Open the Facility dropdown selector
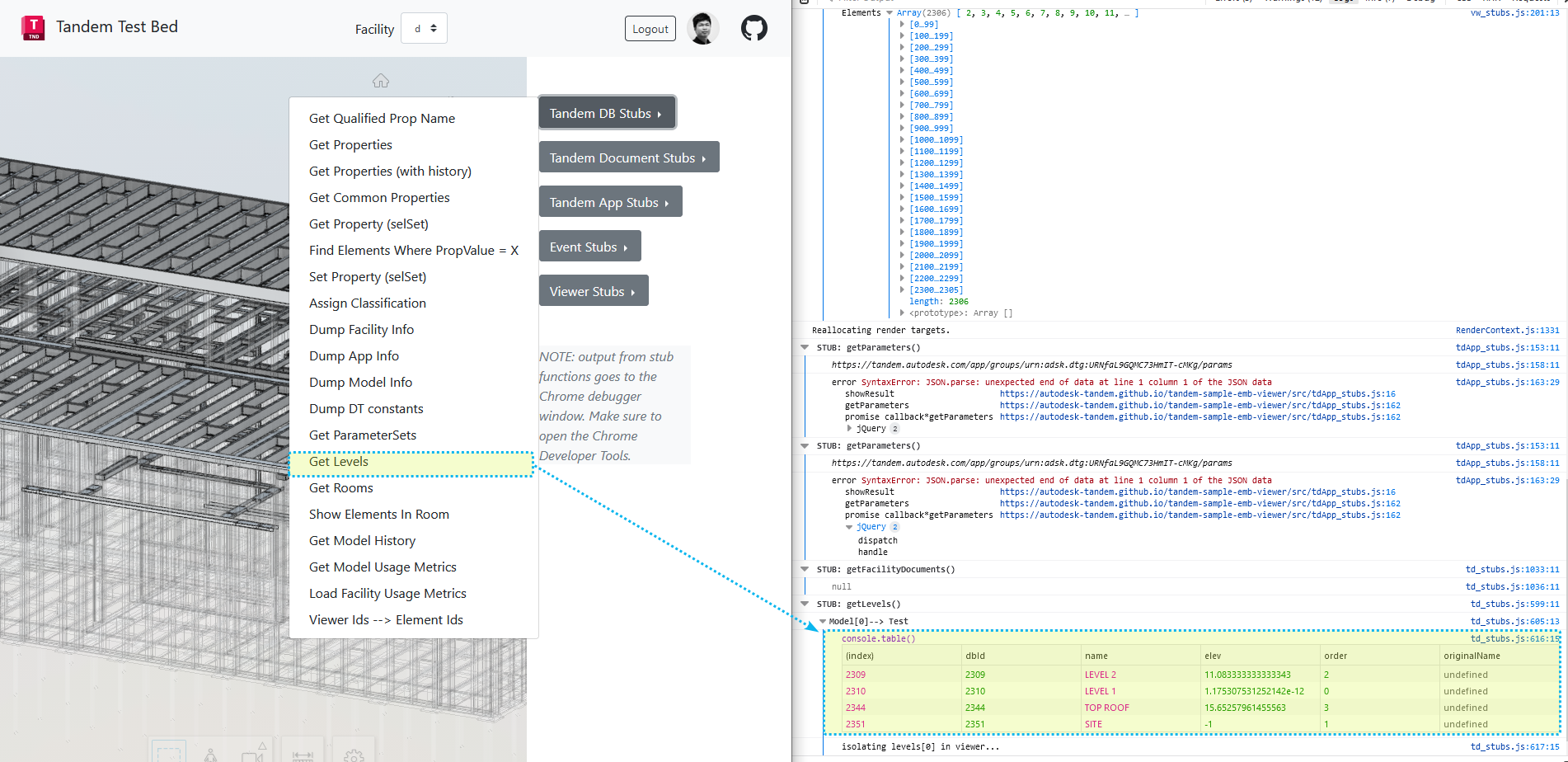1568x762 pixels. tap(424, 29)
